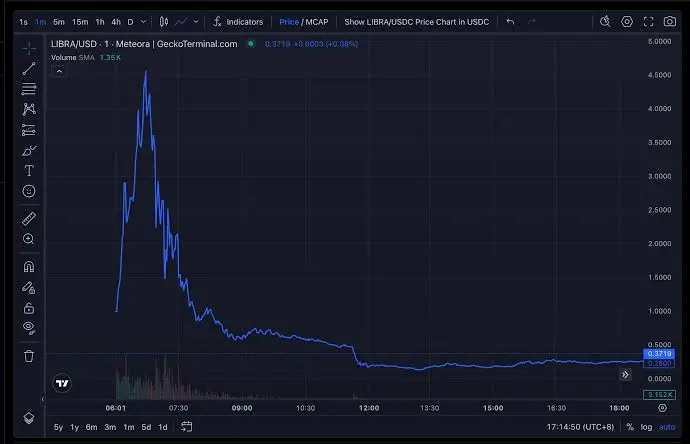Open the Object Tree layers icon
This screenshot has height=444, width=690.
(x=29, y=418)
